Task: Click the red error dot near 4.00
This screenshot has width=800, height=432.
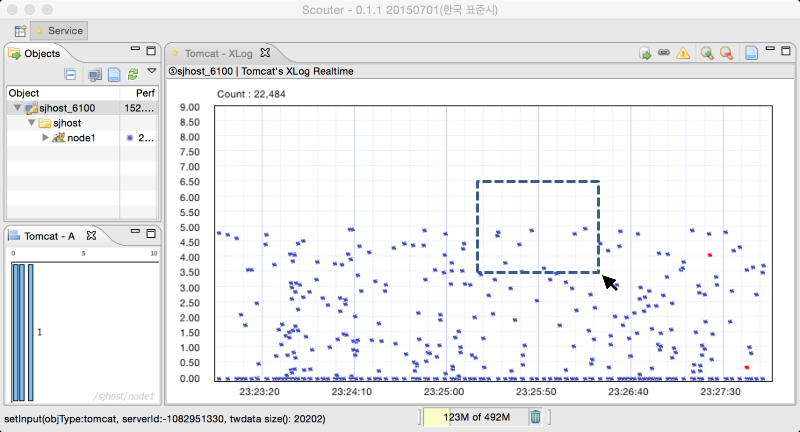Action: (710, 255)
